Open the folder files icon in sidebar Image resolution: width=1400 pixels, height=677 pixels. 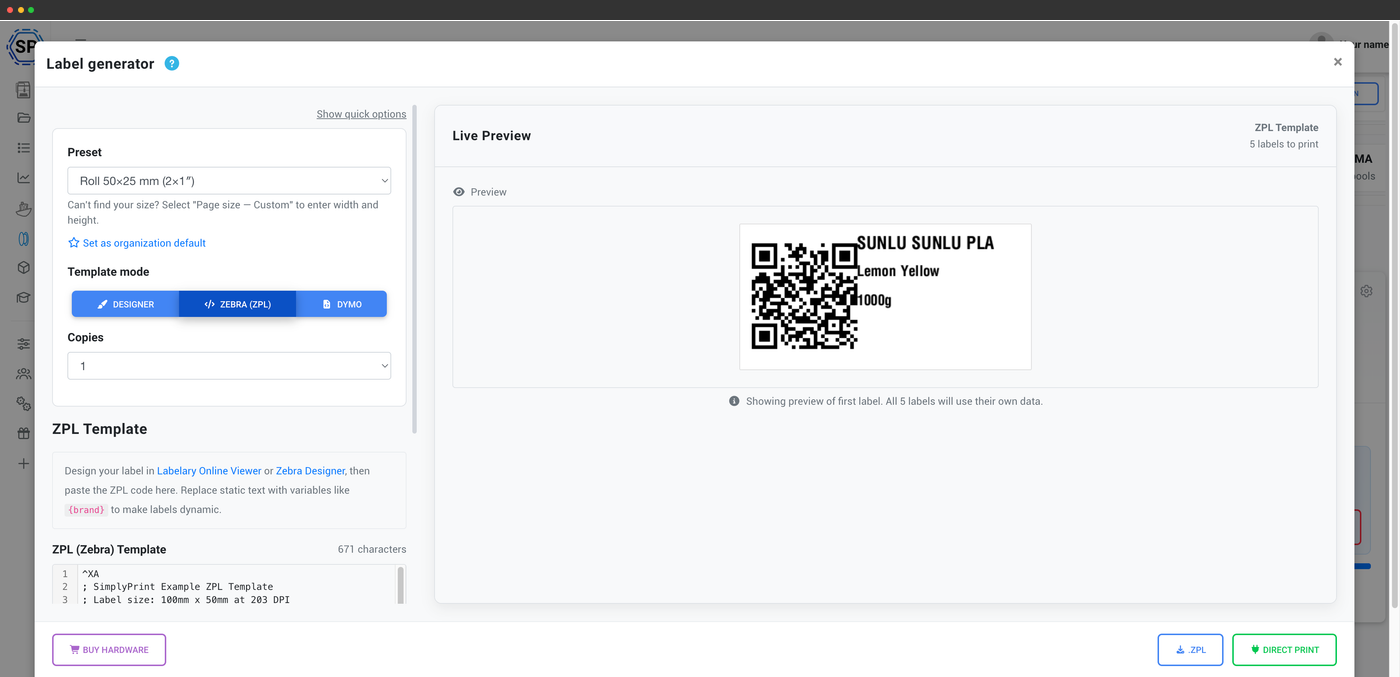click(24, 118)
